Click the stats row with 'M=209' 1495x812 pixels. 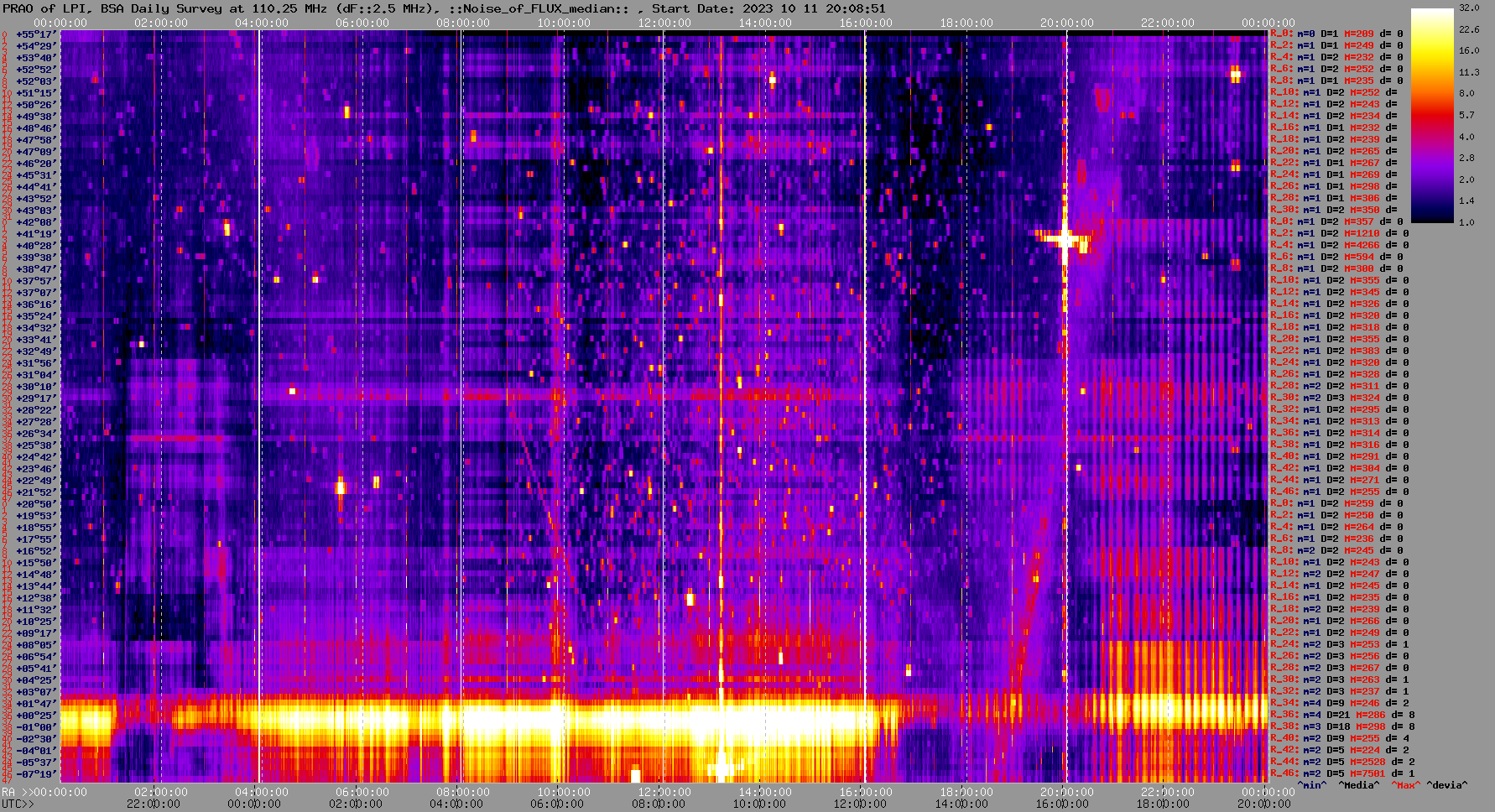click(x=1337, y=34)
